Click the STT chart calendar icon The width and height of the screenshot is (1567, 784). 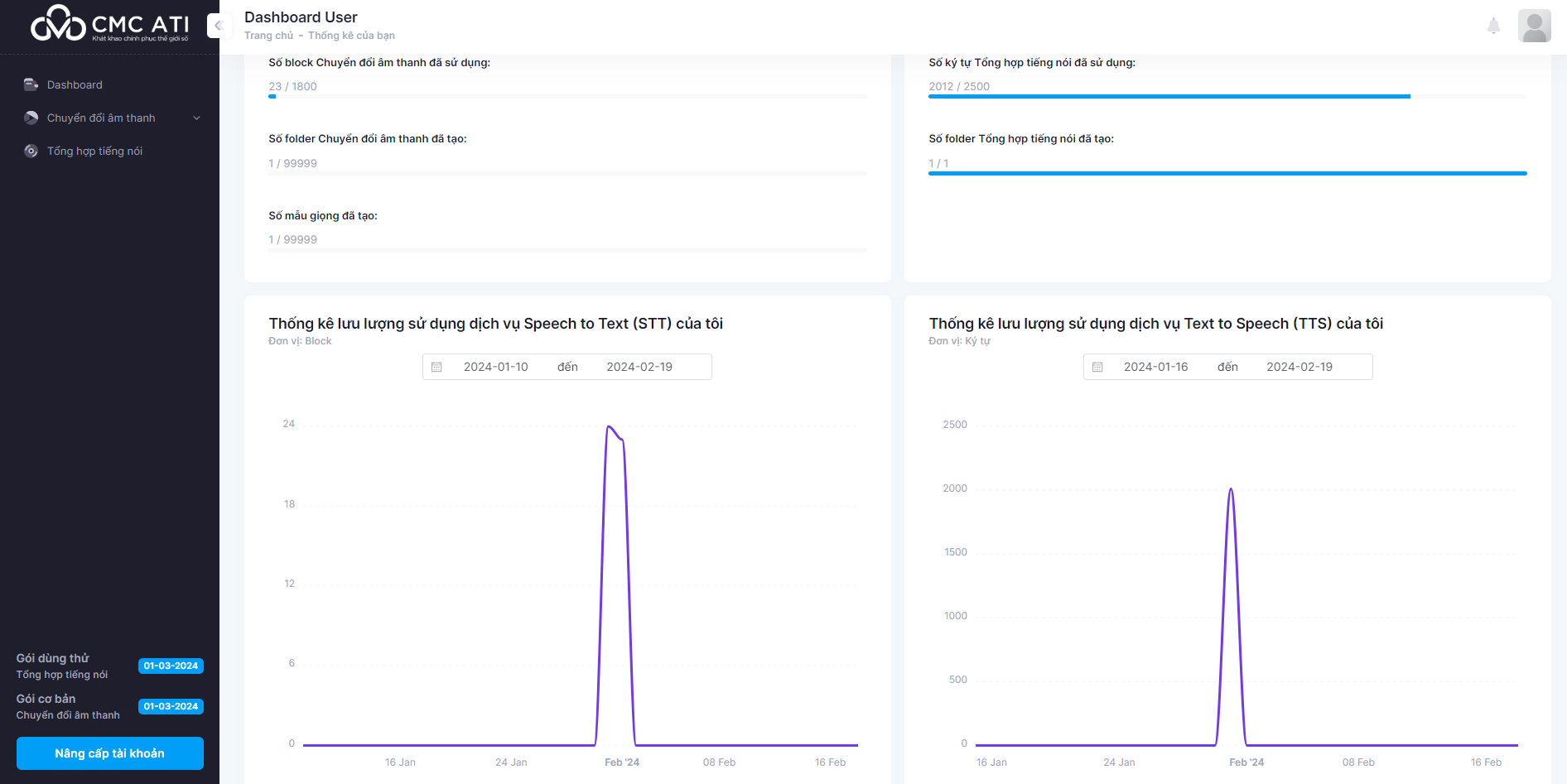point(436,367)
